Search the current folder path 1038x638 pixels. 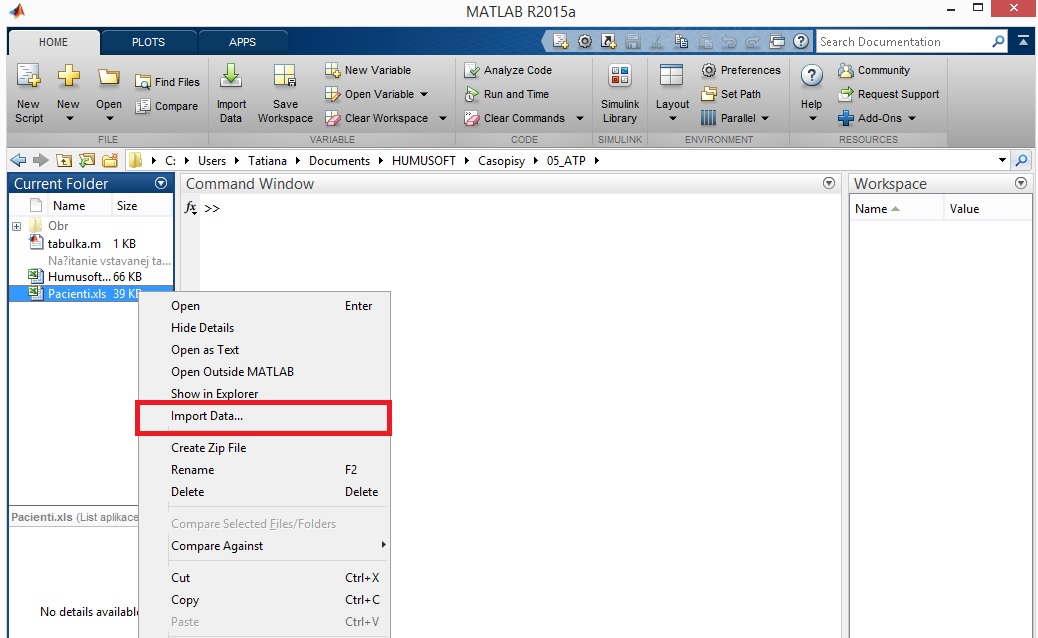[x=1021, y=160]
